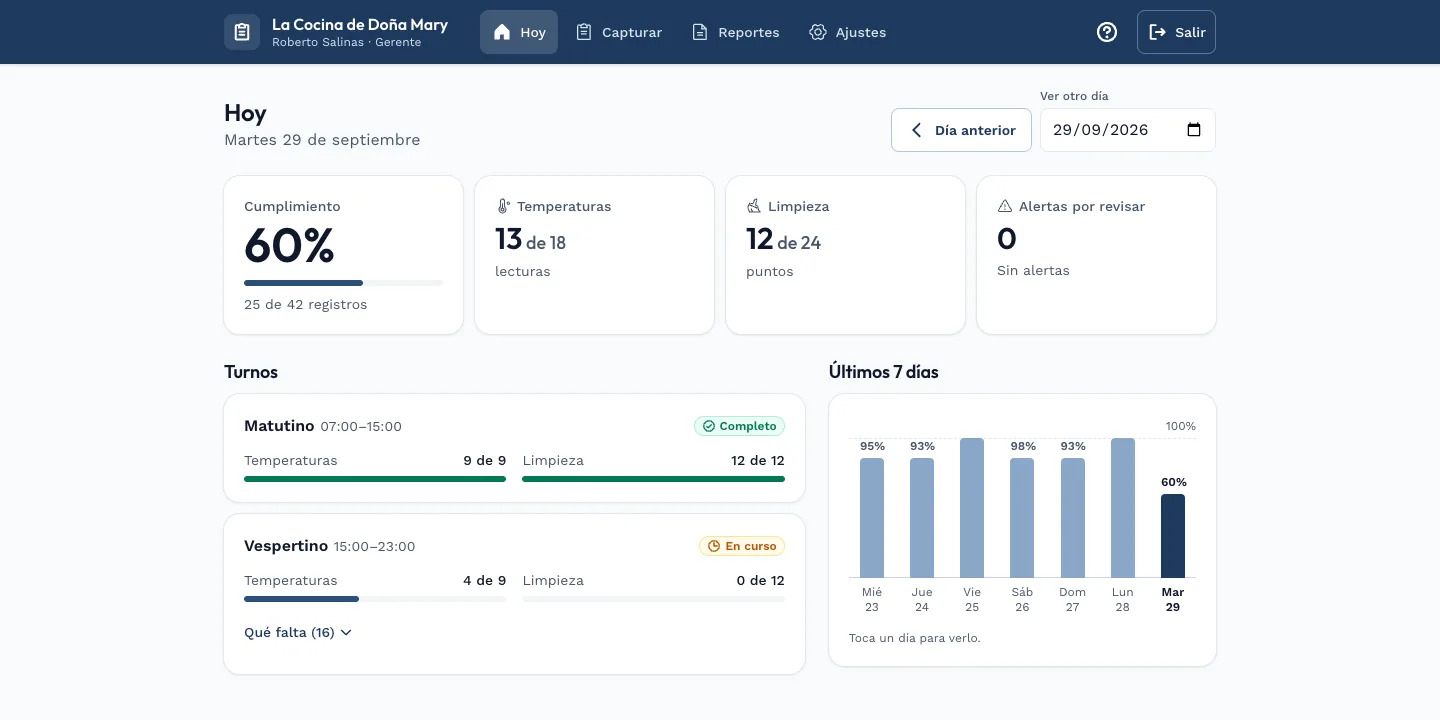Viewport: 1440px width, 720px height.
Task: Click Matutino Limpieza progress bar
Action: (653, 479)
